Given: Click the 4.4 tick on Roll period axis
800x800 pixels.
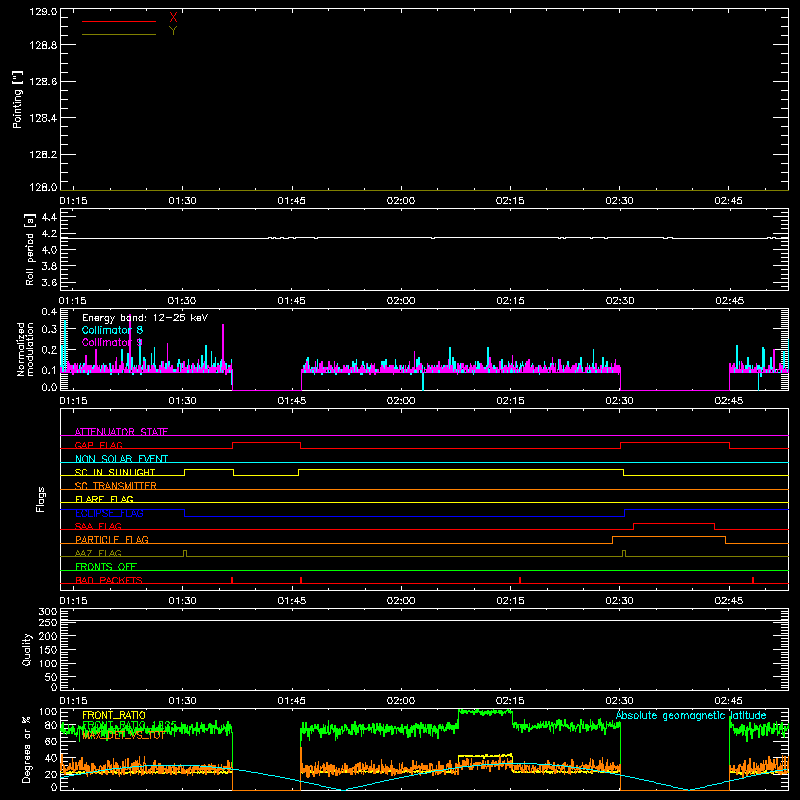Looking at the screenshot, I should click(x=49, y=217).
